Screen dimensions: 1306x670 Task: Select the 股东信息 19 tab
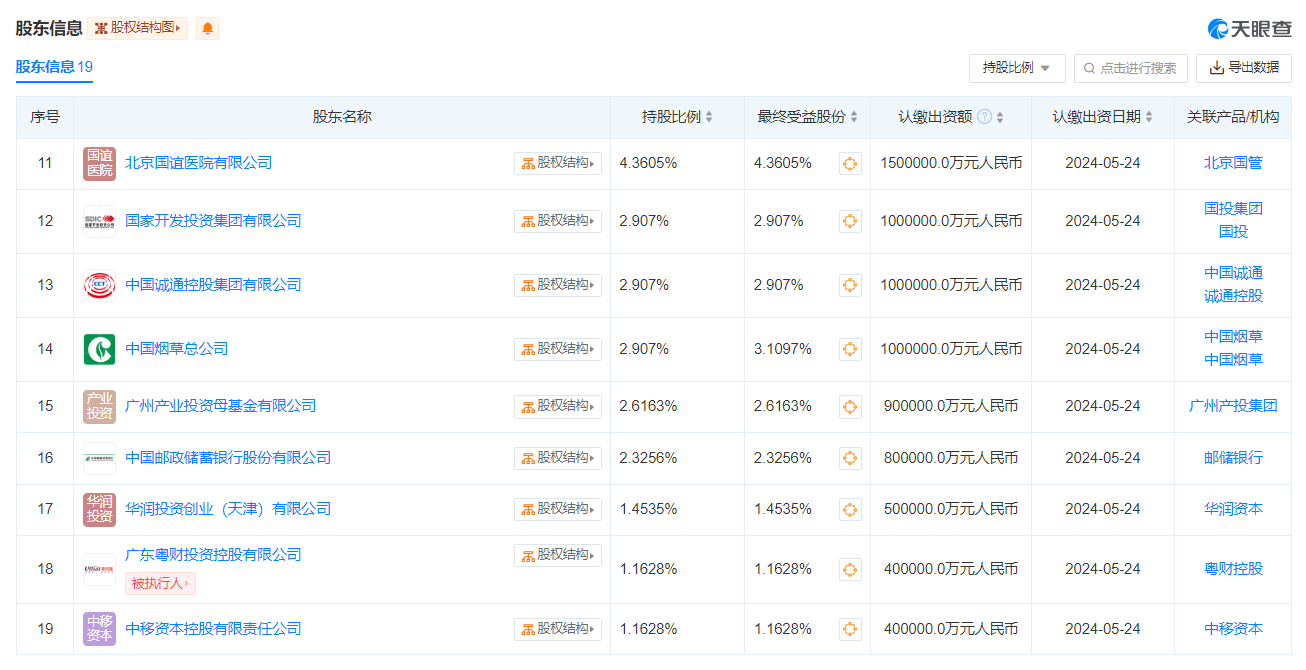[54, 67]
